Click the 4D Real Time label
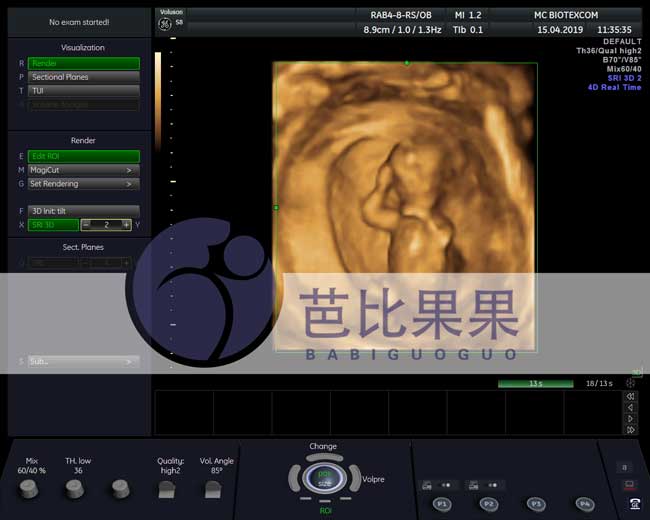Viewport: 650px width, 520px height. click(x=614, y=87)
